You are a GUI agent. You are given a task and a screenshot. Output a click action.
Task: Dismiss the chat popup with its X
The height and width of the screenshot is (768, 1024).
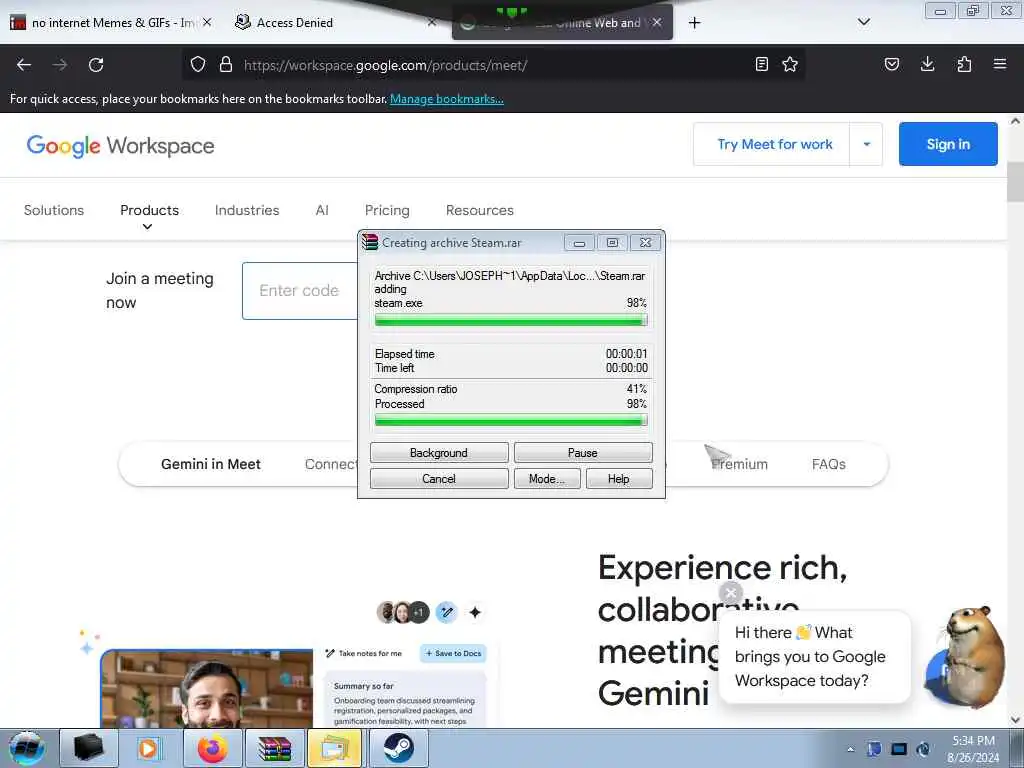click(x=730, y=592)
